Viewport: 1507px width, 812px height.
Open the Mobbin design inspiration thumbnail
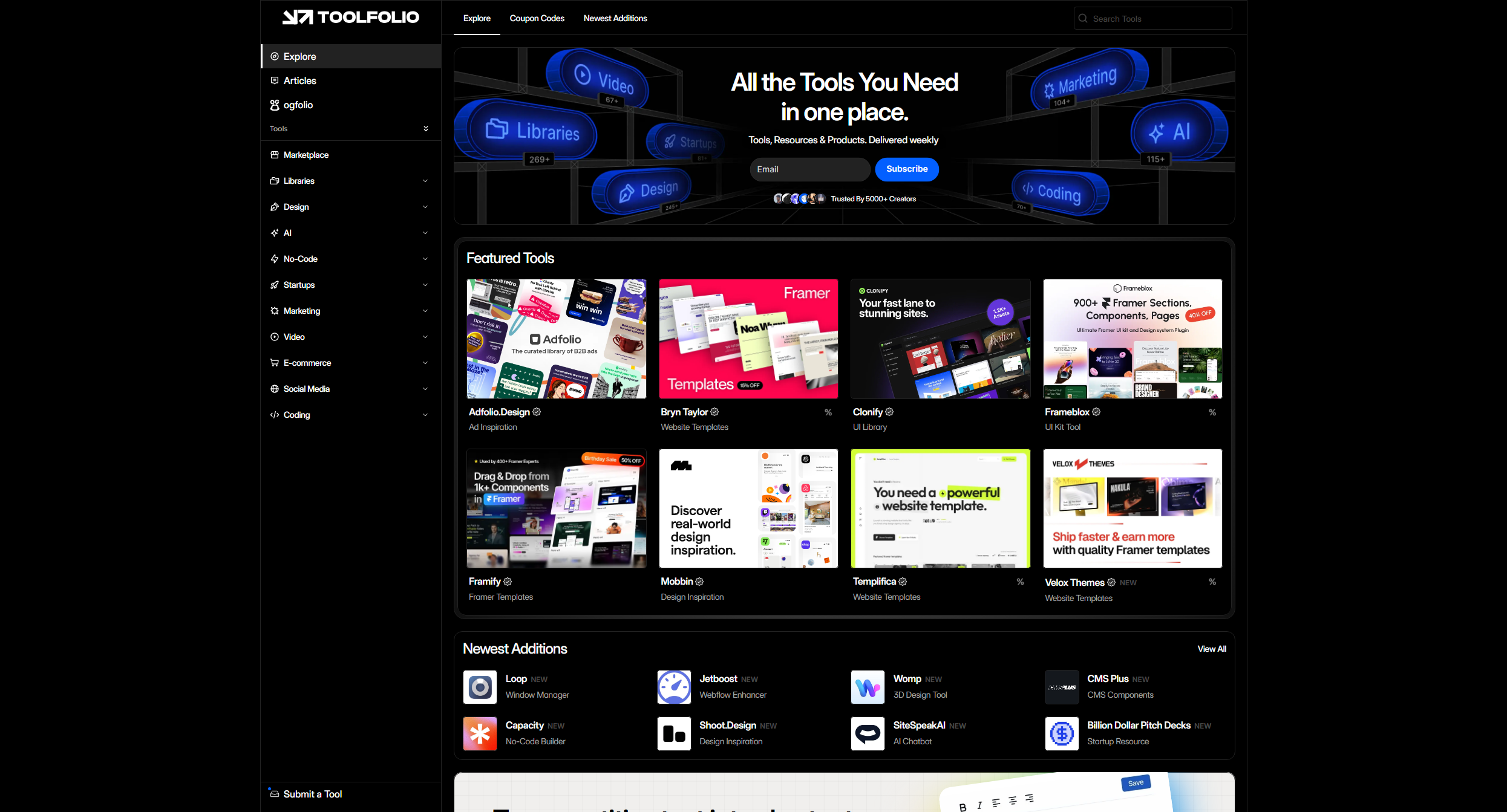pos(748,508)
